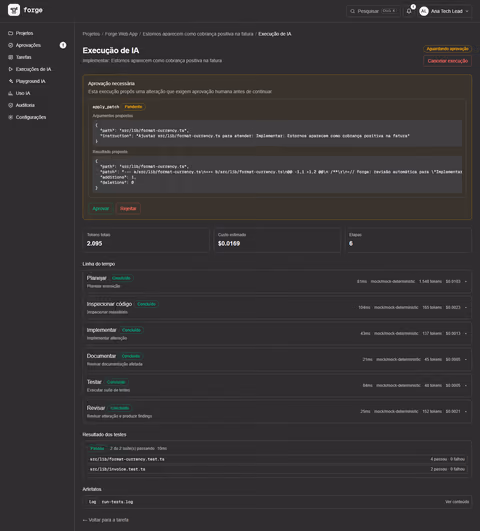This screenshot has height=531, width=480.
Task: Expand the Implementar timeline step
Action: (x=277, y=334)
